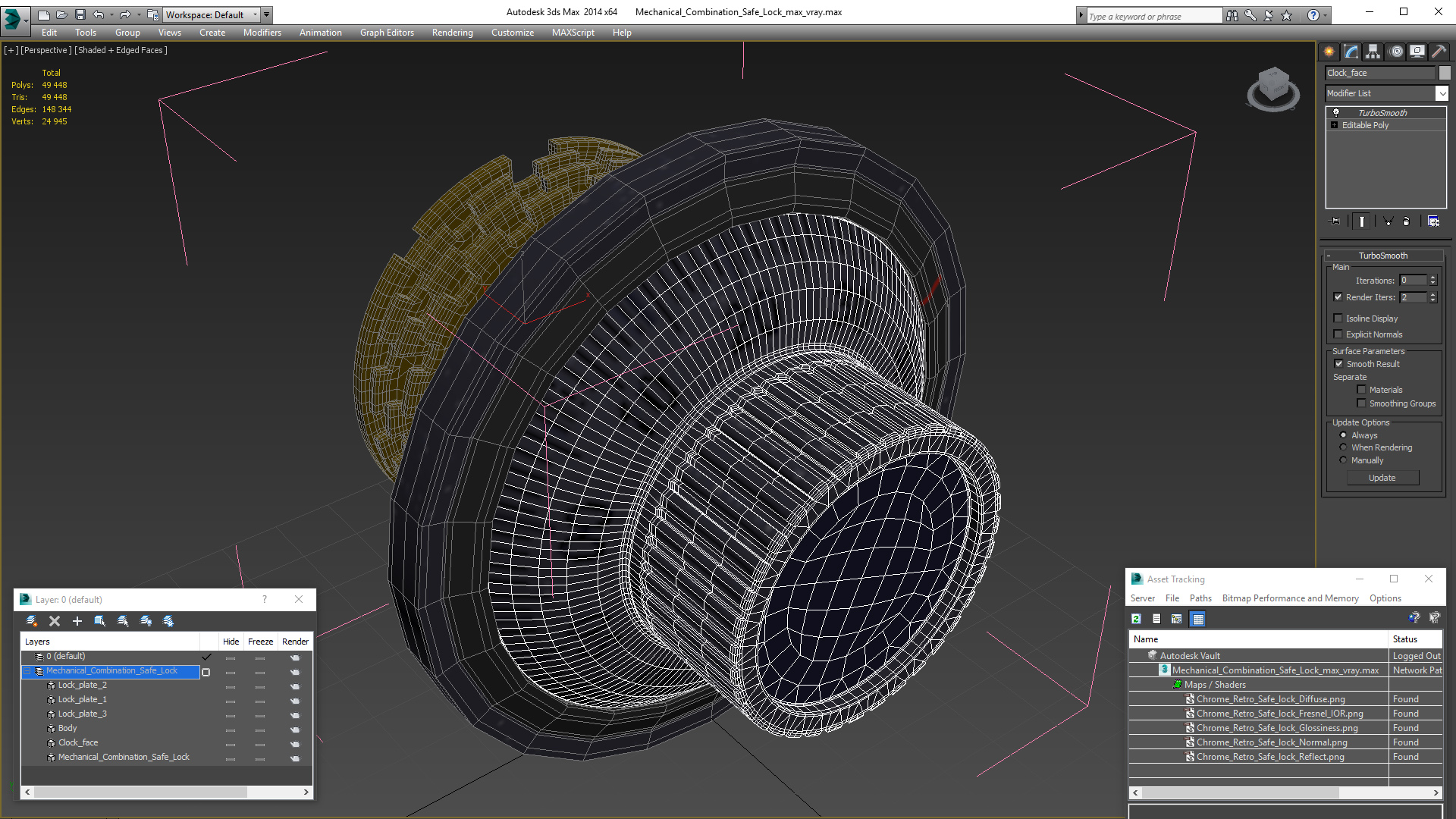Select the When Rendering radio button
This screenshot has height=819, width=1456.
pyautogui.click(x=1344, y=447)
